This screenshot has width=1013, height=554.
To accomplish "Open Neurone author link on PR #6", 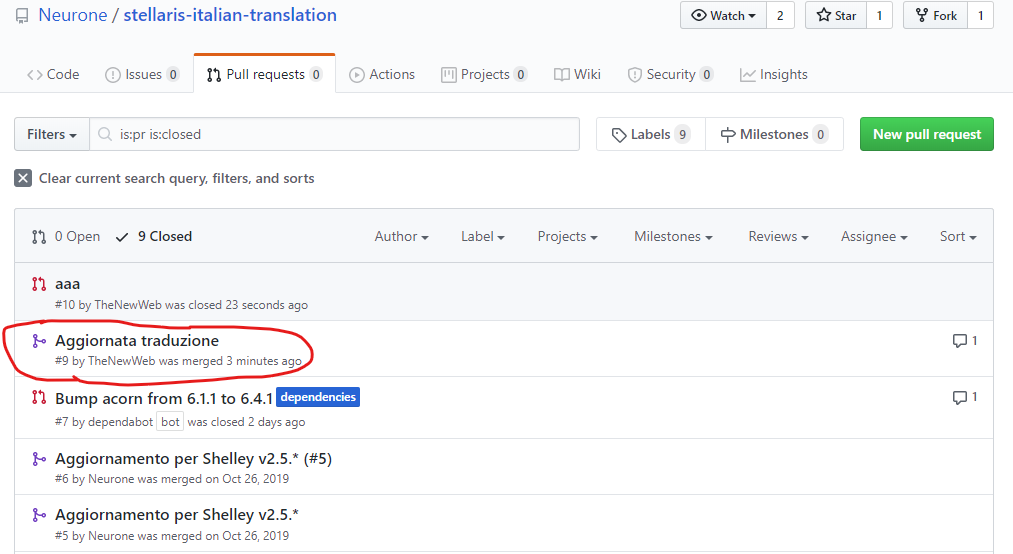I will click(x=111, y=479).
